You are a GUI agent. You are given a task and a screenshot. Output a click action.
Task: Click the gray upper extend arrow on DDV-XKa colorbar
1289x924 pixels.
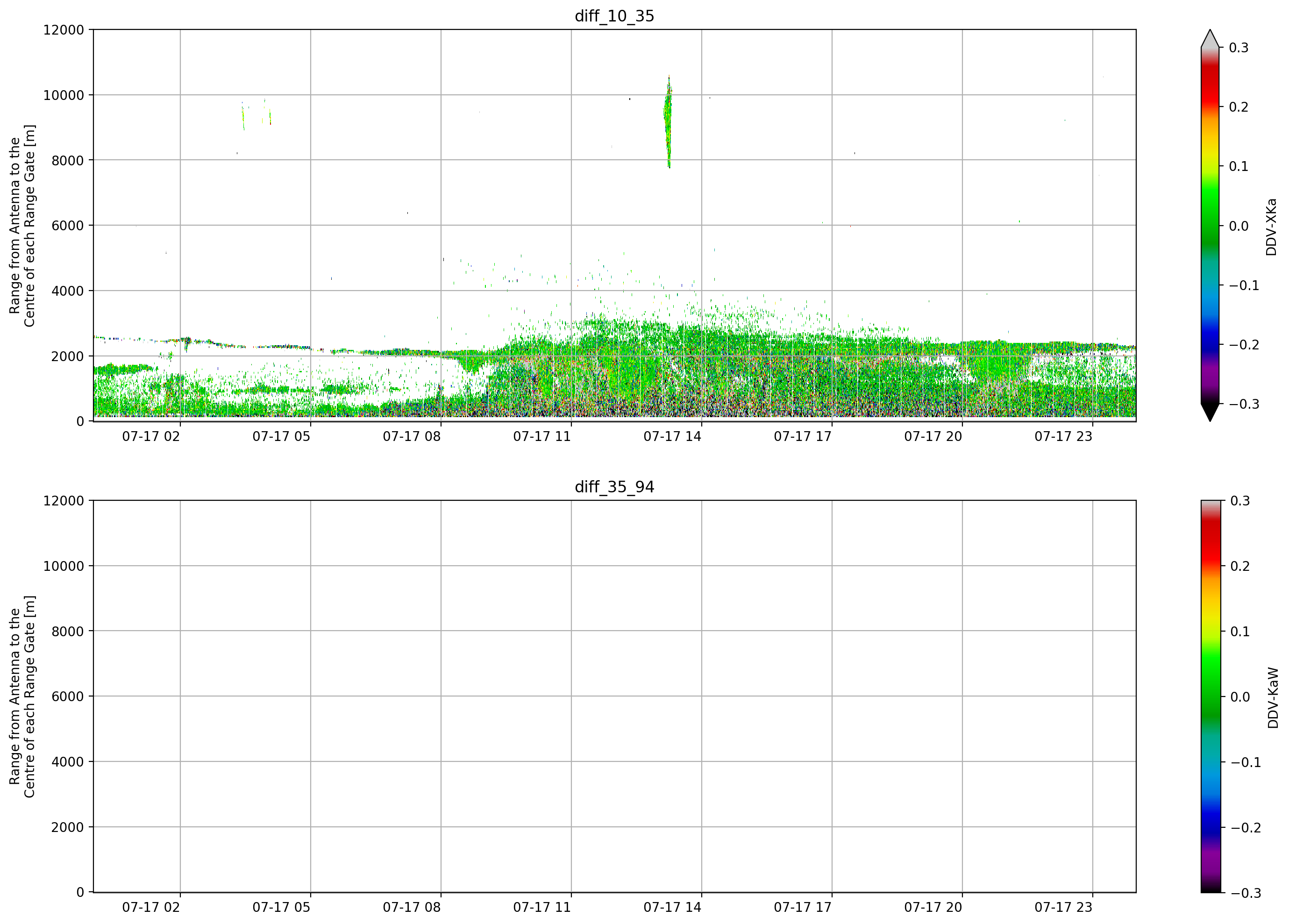1210,39
